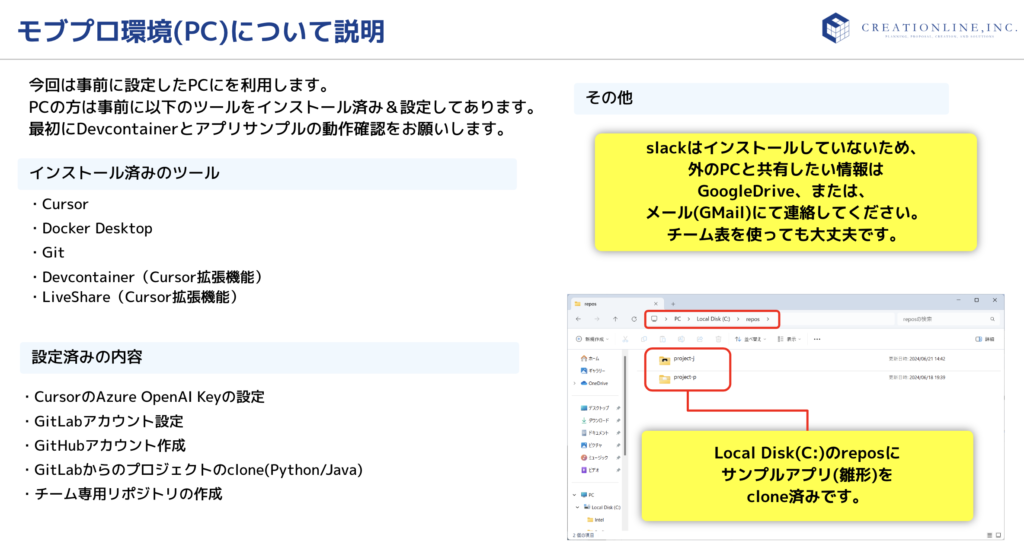Toggle the 詳細 details pane
This screenshot has height=547, width=1024.
[985, 339]
